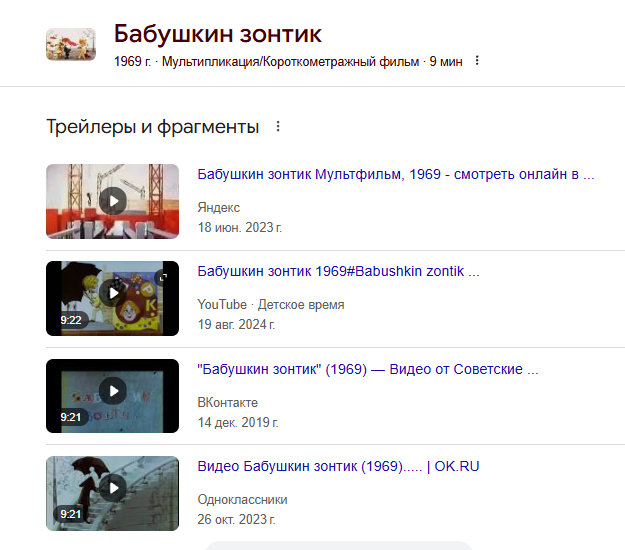Click the source "YouTube · Детское время"
Image resolution: width=625 pixels, height=550 pixels.
tap(271, 304)
